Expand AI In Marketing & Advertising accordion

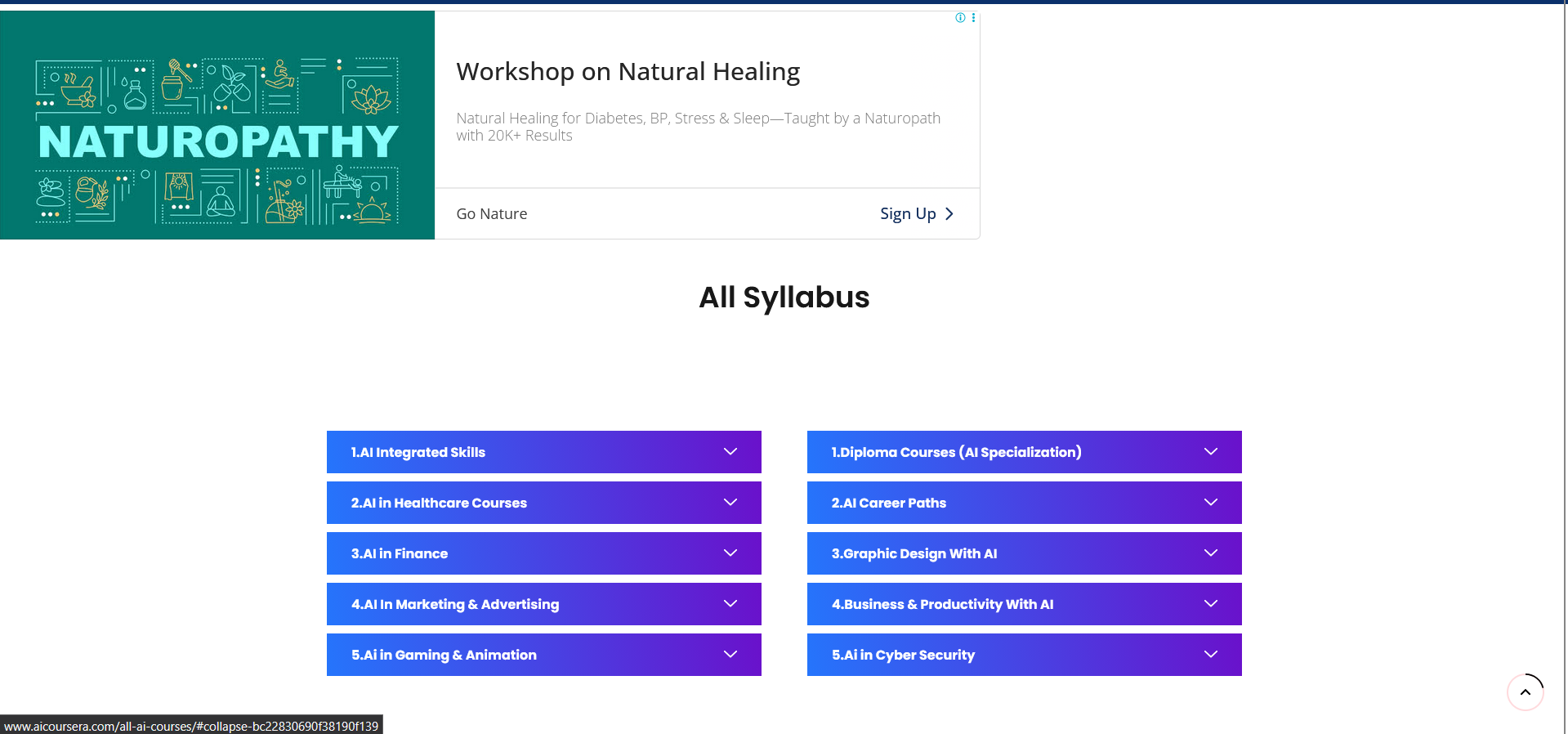[x=455, y=604]
